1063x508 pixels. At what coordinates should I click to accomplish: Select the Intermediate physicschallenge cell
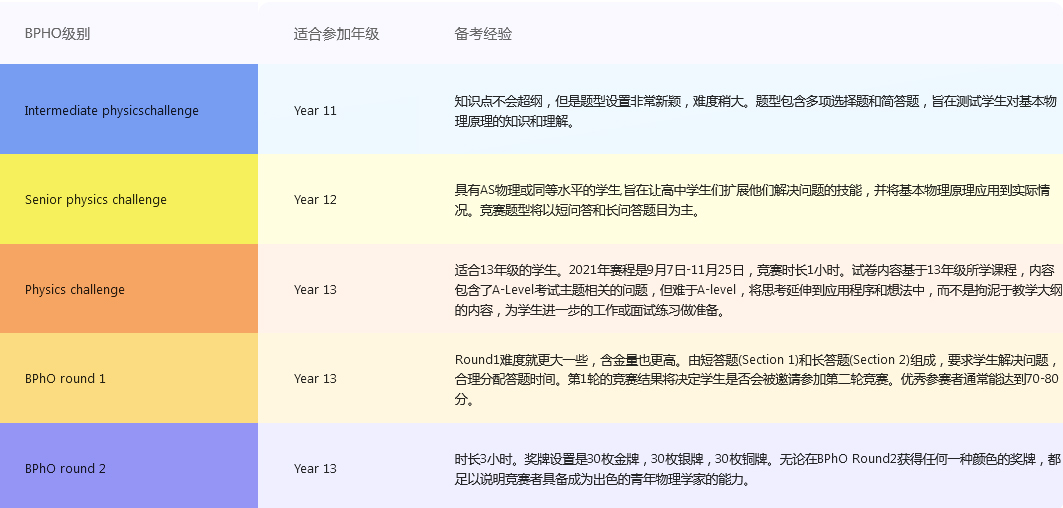tap(129, 109)
